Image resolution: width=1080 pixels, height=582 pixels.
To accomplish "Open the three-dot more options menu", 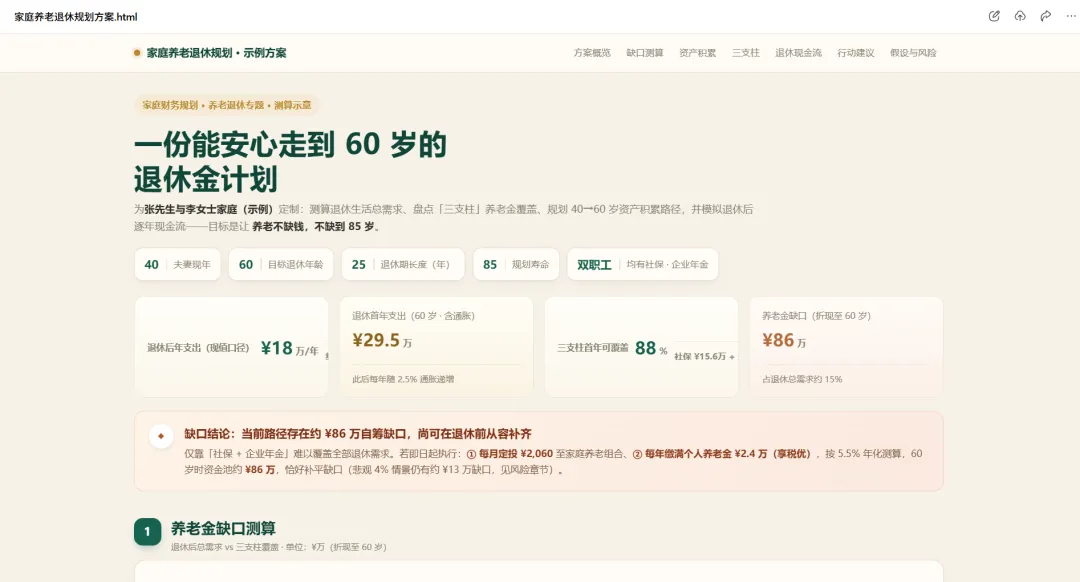I will (x=1071, y=16).
